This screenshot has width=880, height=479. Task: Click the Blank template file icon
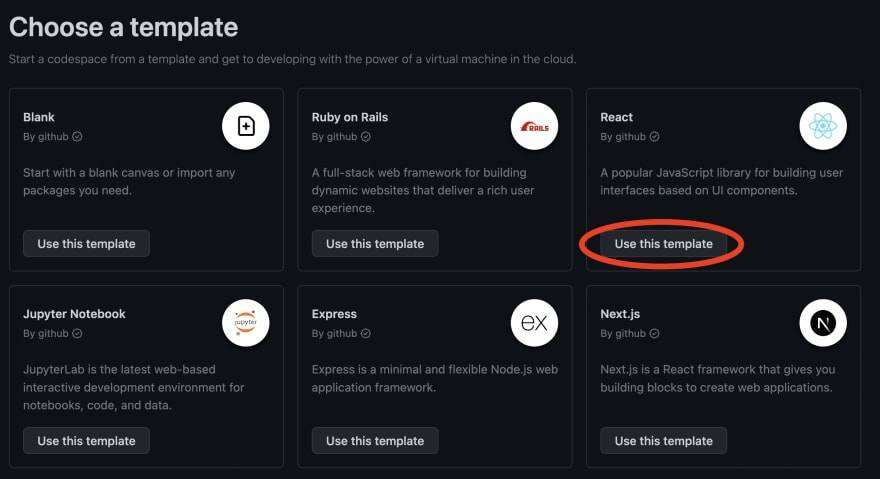coord(246,126)
